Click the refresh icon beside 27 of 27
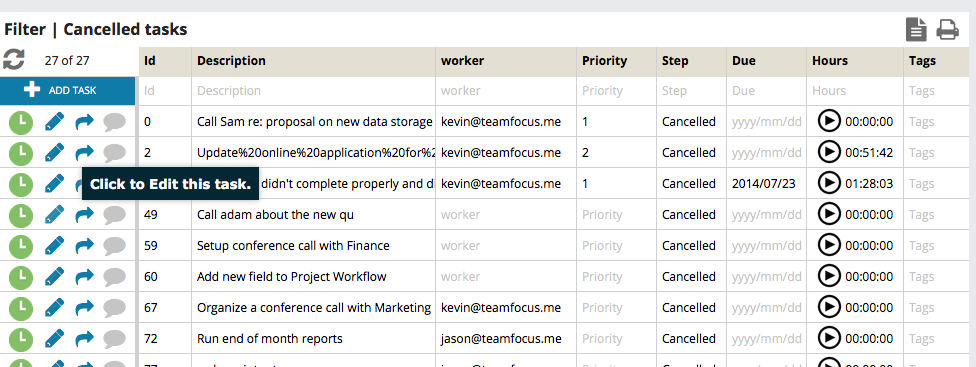976x367 pixels. [x=14, y=60]
